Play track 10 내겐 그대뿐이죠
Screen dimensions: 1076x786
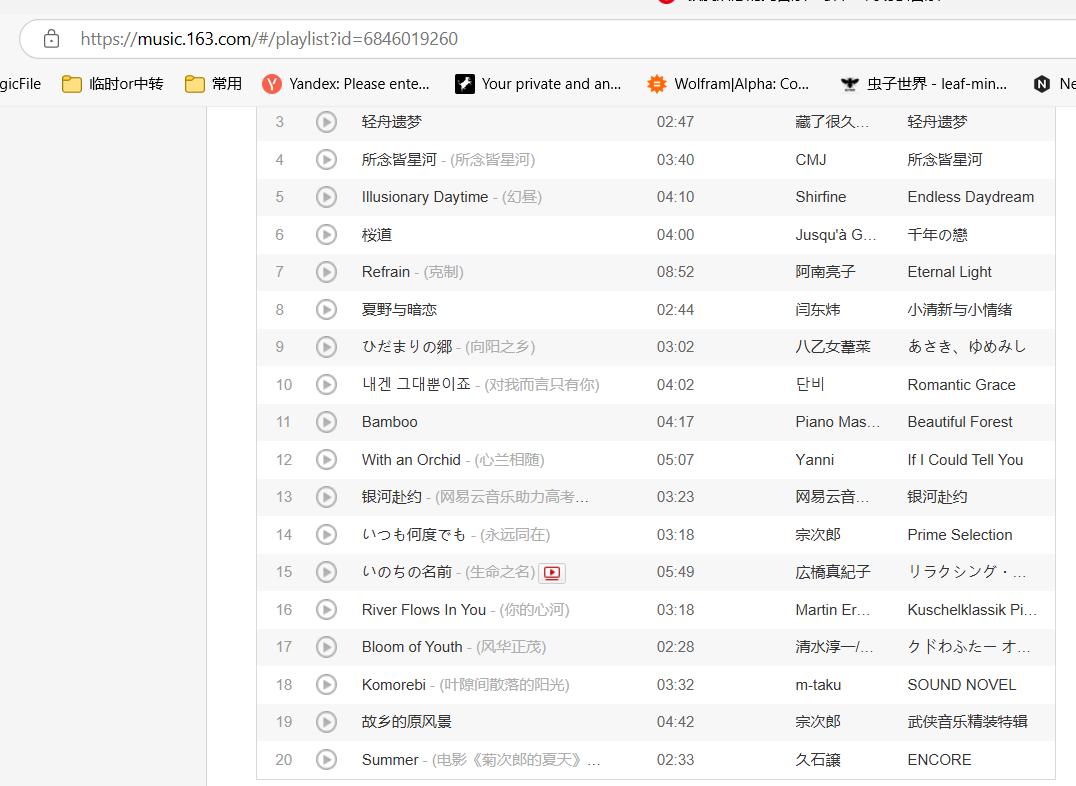[x=326, y=384]
